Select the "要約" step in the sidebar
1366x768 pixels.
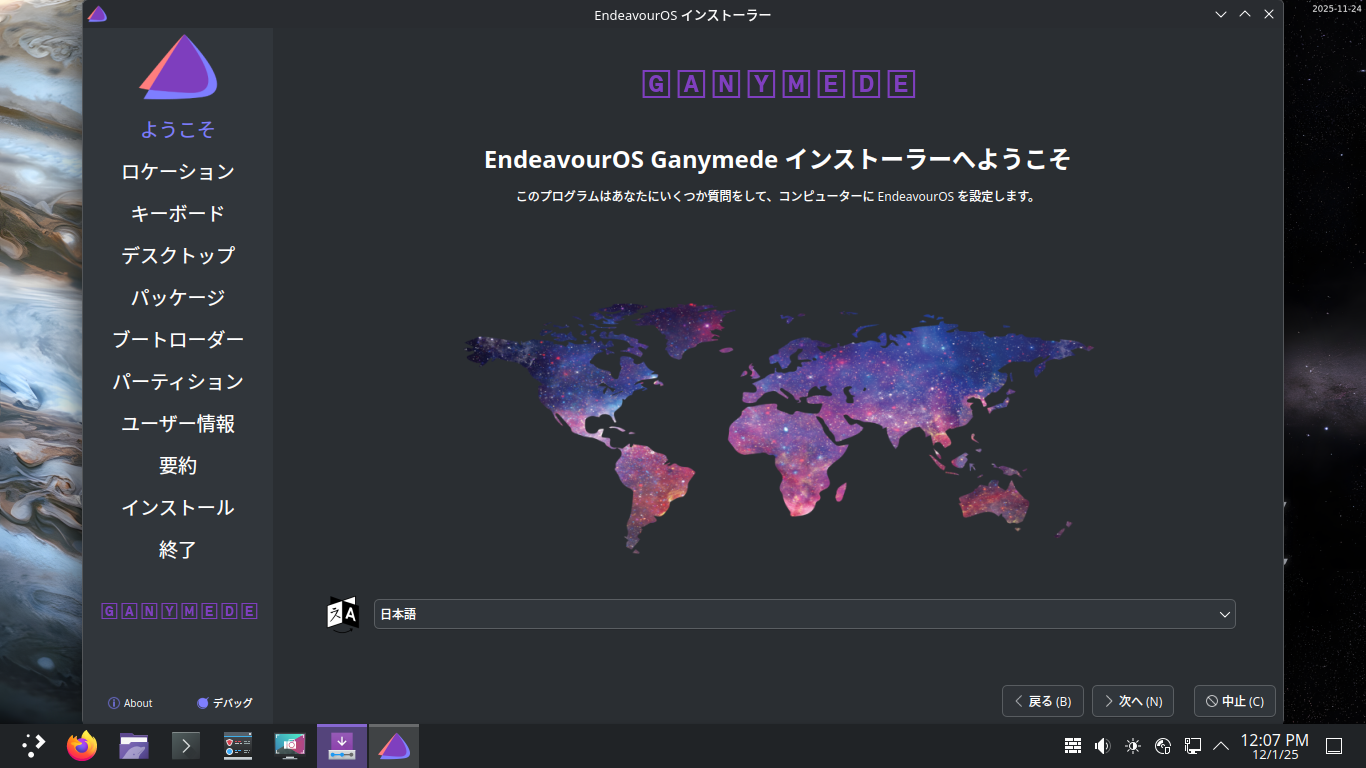(x=178, y=466)
